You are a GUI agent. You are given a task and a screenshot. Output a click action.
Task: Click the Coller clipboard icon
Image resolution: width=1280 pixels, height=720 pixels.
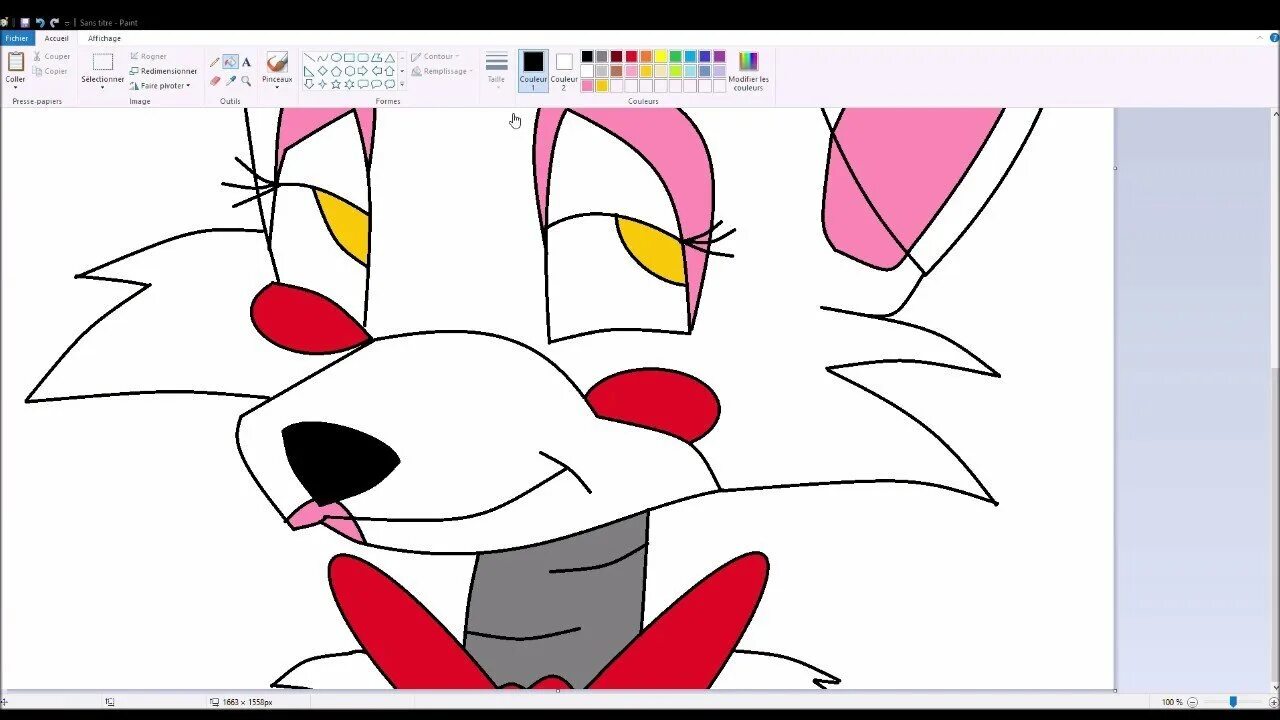tap(15, 62)
